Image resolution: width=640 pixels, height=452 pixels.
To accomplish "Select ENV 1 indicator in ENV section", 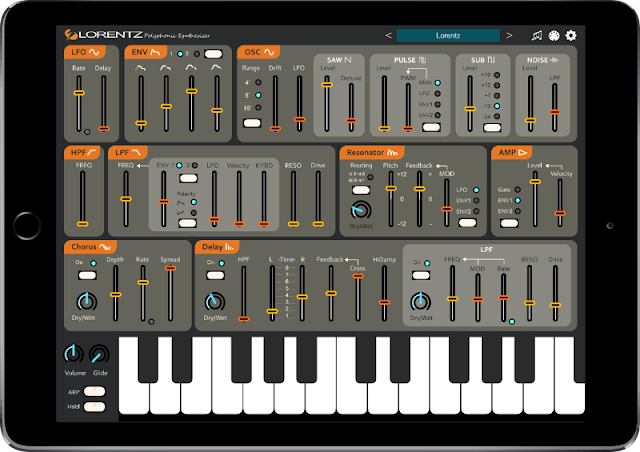I will pyautogui.click(x=180, y=54).
